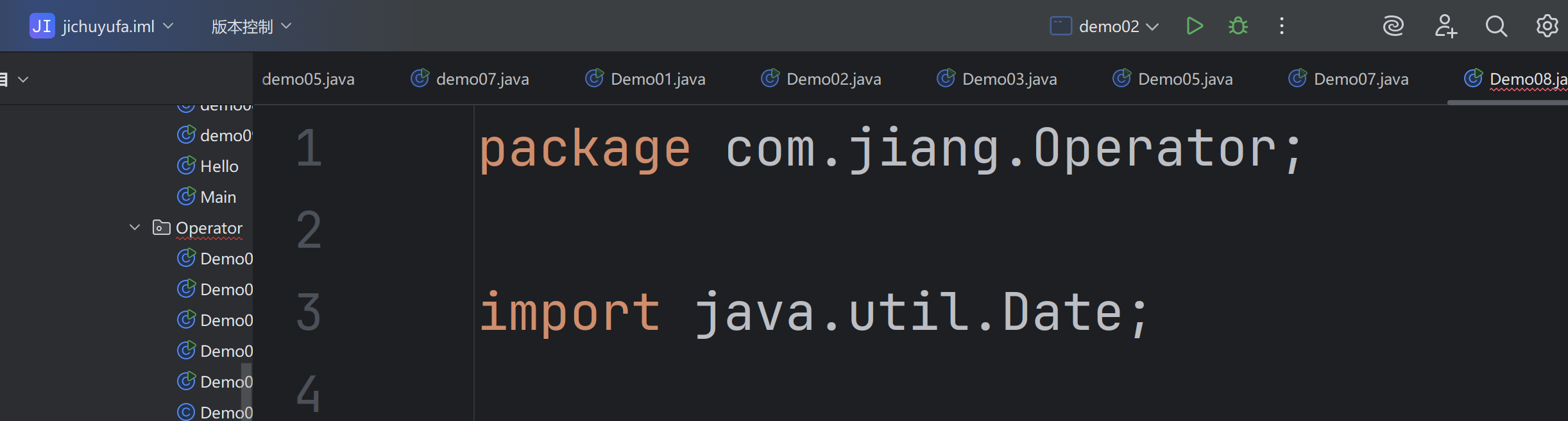
Task: Click the project tree vertical scrollbar
Action: tap(246, 391)
